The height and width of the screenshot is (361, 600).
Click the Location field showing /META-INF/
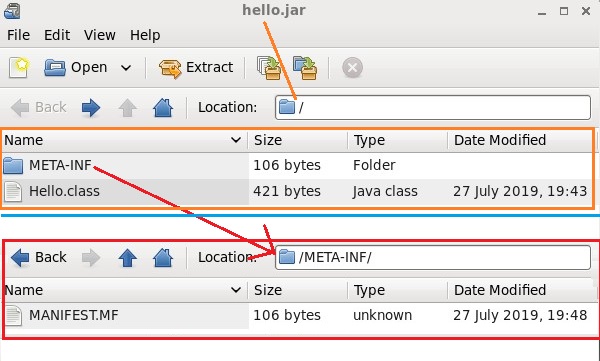433,257
